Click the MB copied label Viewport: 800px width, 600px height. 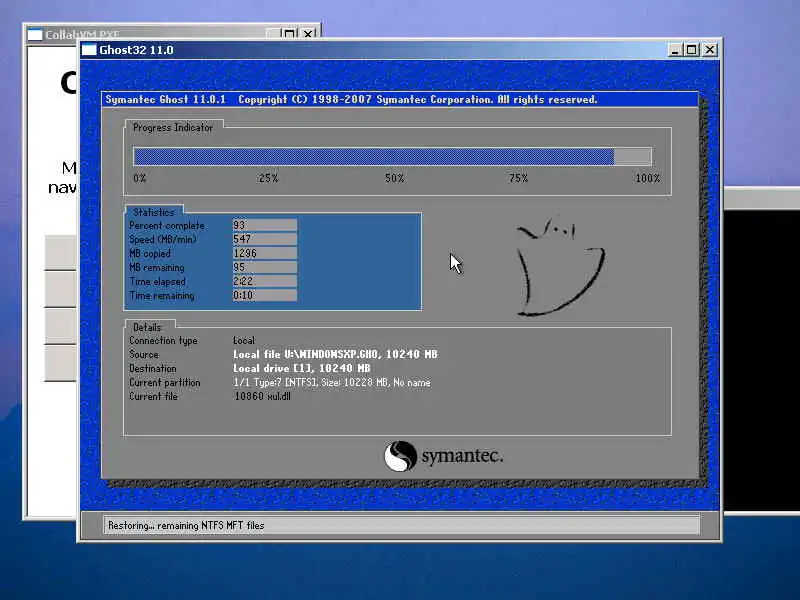(x=149, y=254)
